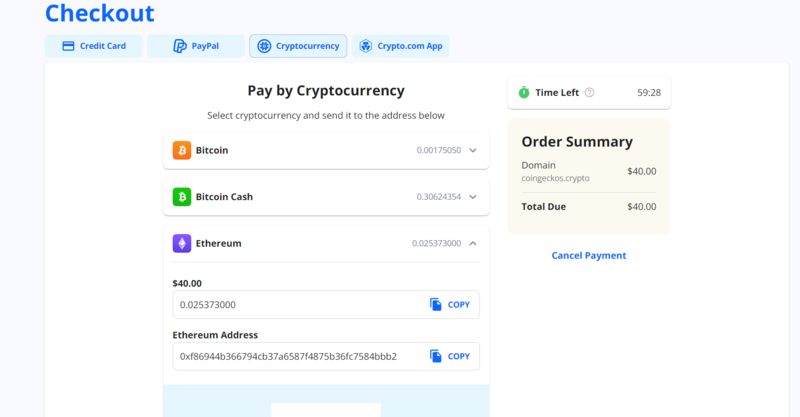Select the Crypto.com App tab
This screenshot has width=800, height=417.
click(x=400, y=46)
